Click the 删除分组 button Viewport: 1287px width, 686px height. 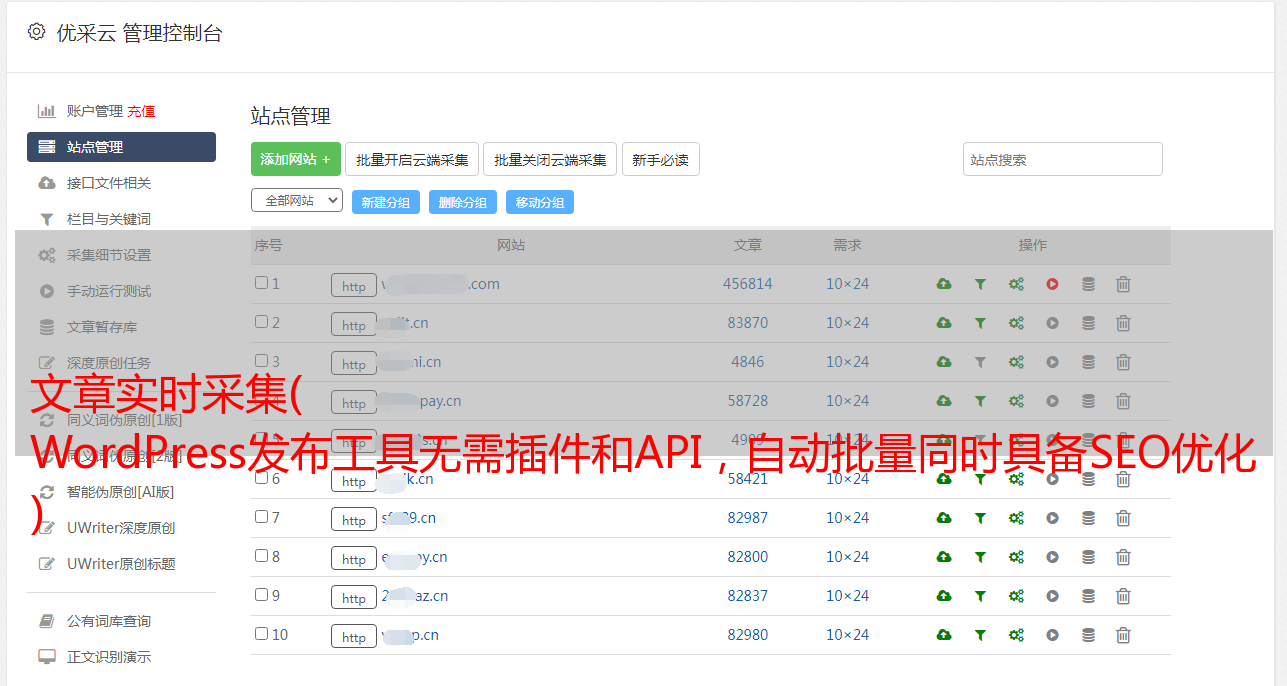pyautogui.click(x=463, y=202)
